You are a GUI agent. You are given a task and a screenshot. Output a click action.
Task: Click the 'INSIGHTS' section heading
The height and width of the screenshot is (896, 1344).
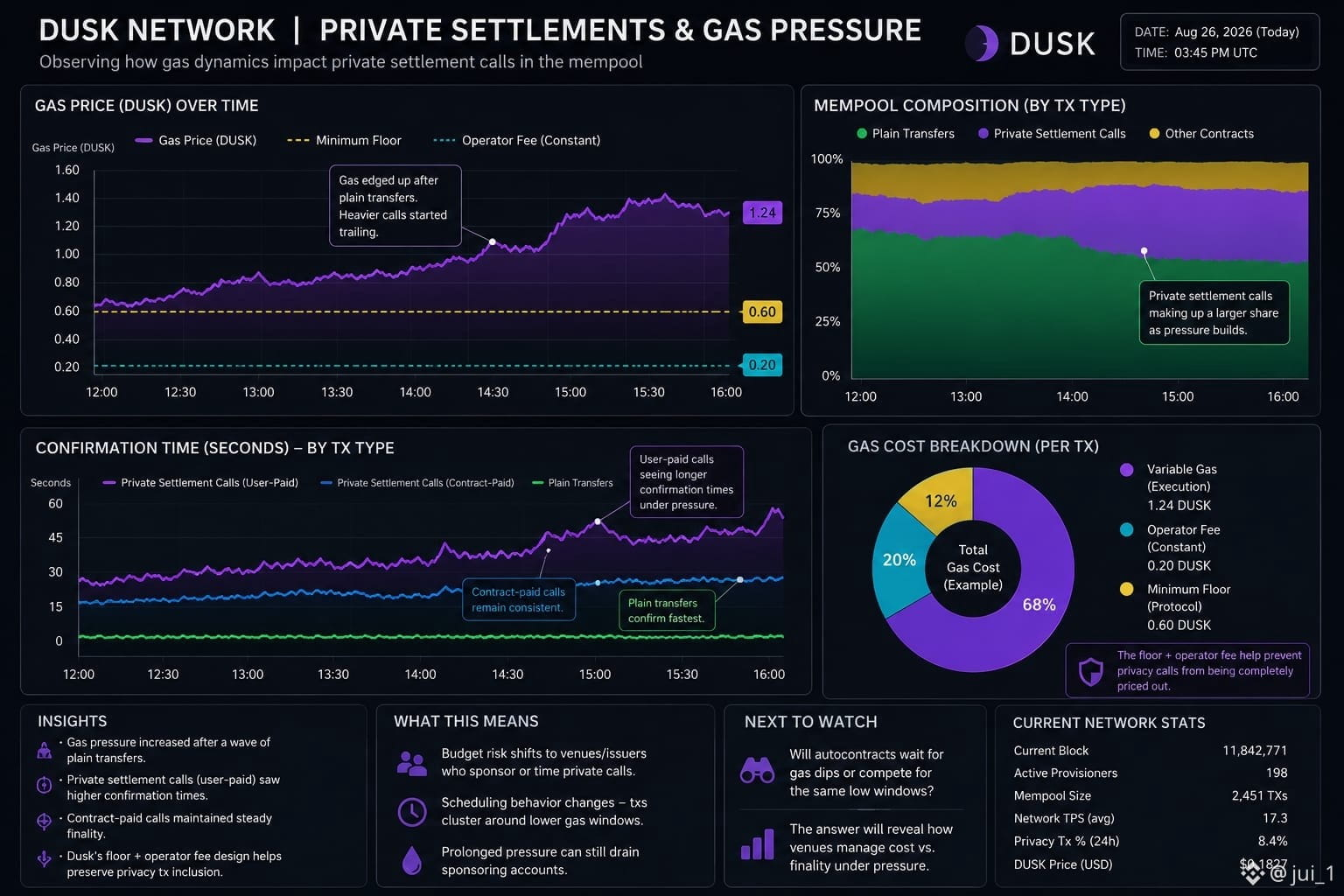pyautogui.click(x=73, y=721)
